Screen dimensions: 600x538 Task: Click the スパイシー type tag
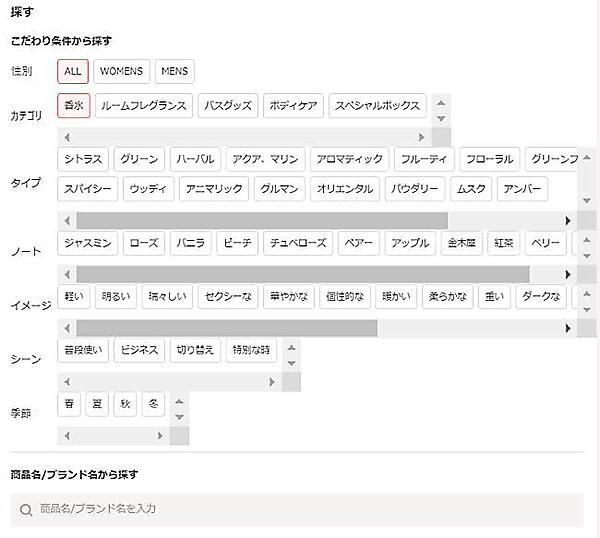click(87, 189)
